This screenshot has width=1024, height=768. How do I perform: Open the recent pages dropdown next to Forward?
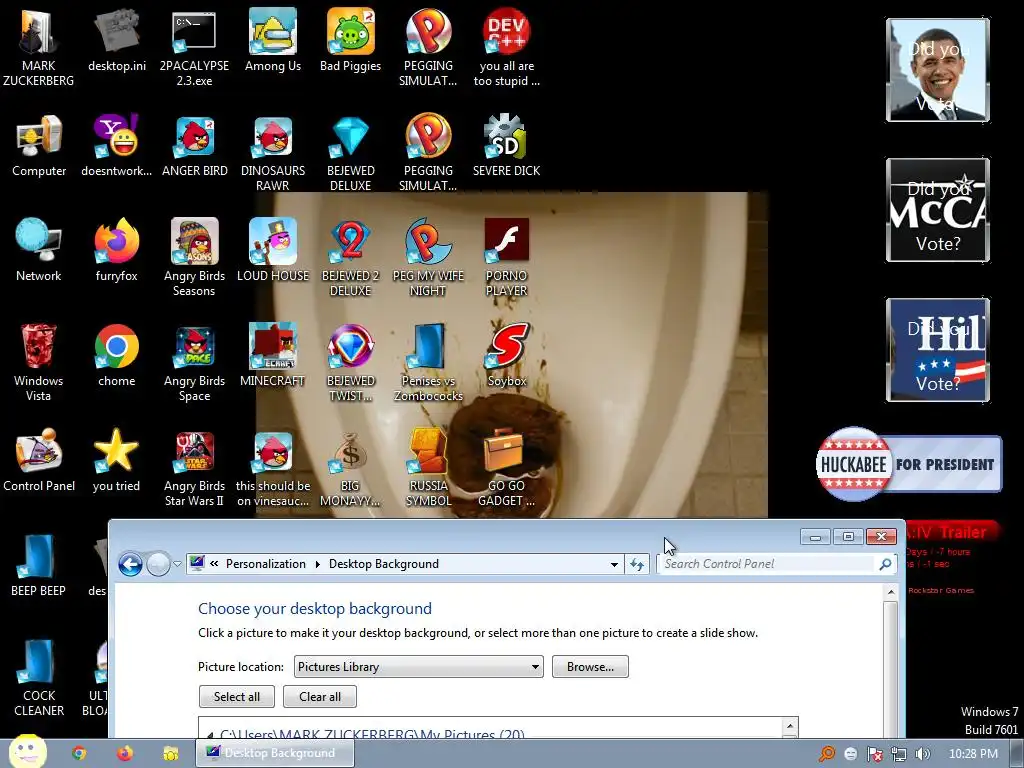pos(177,564)
